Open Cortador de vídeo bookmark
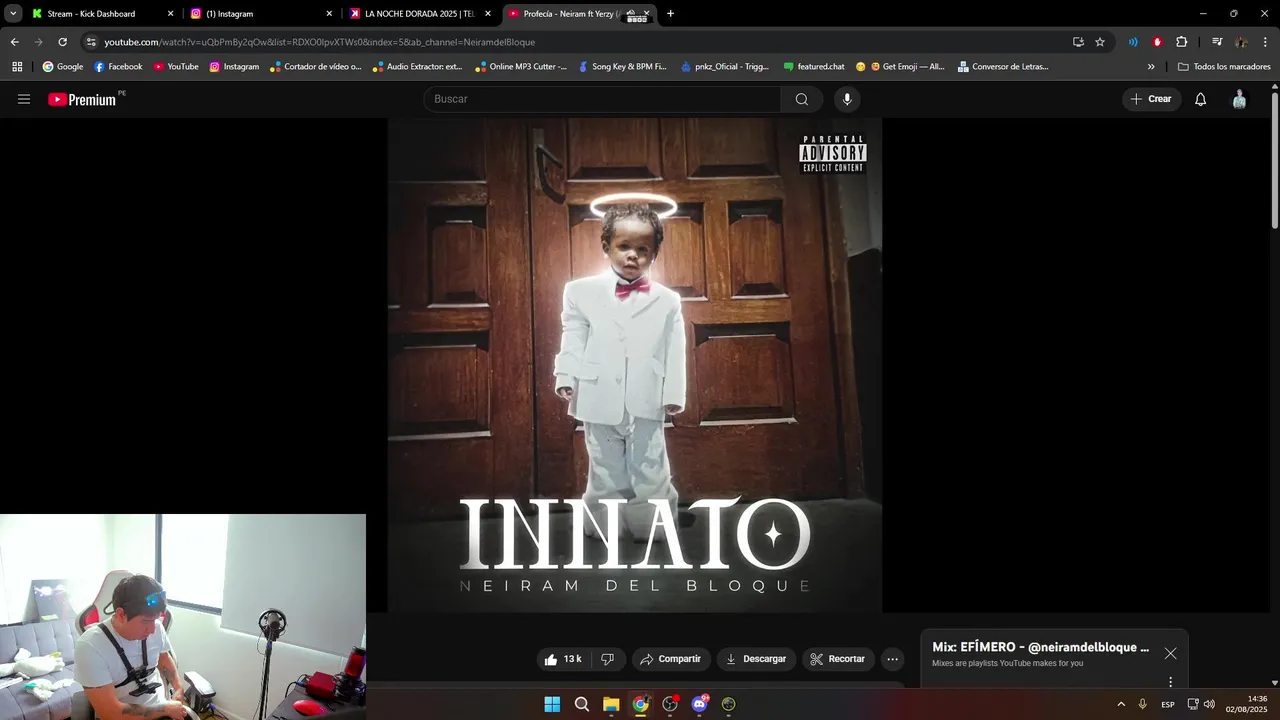This screenshot has width=1280, height=720. point(316,67)
